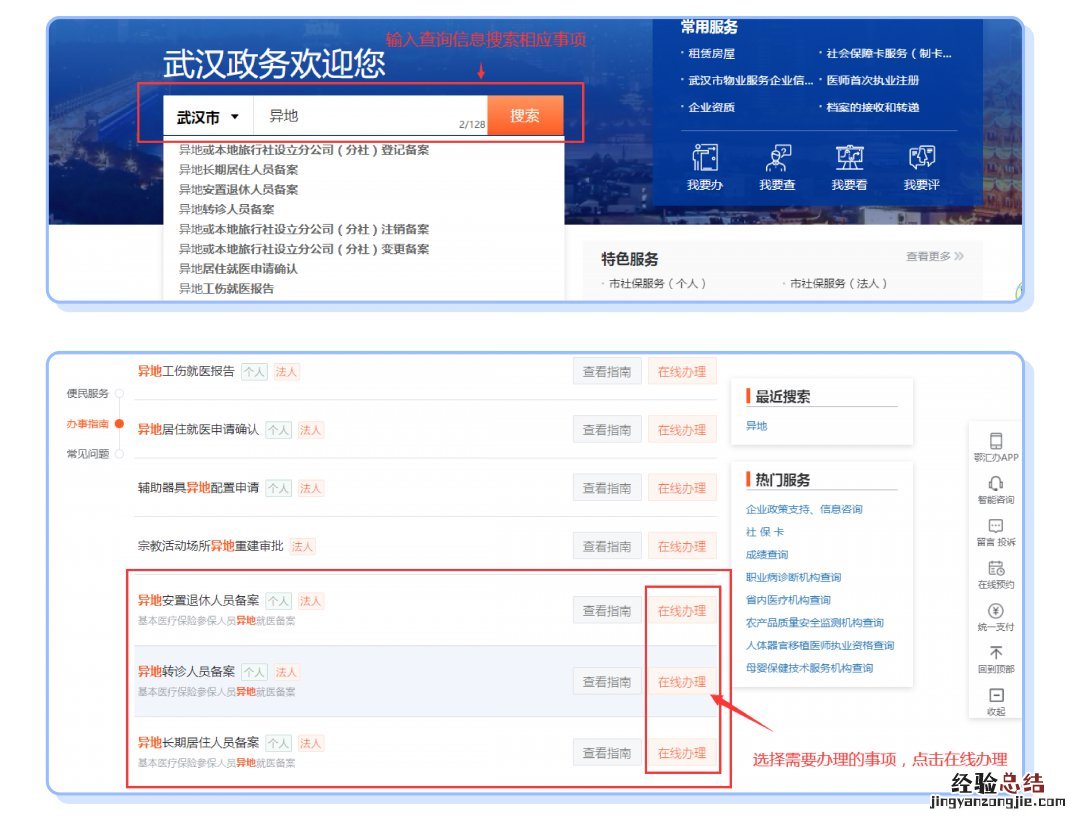Open the 智能咨询 headset icon
Image resolution: width=1080 pixels, height=820 pixels.
coord(995,485)
